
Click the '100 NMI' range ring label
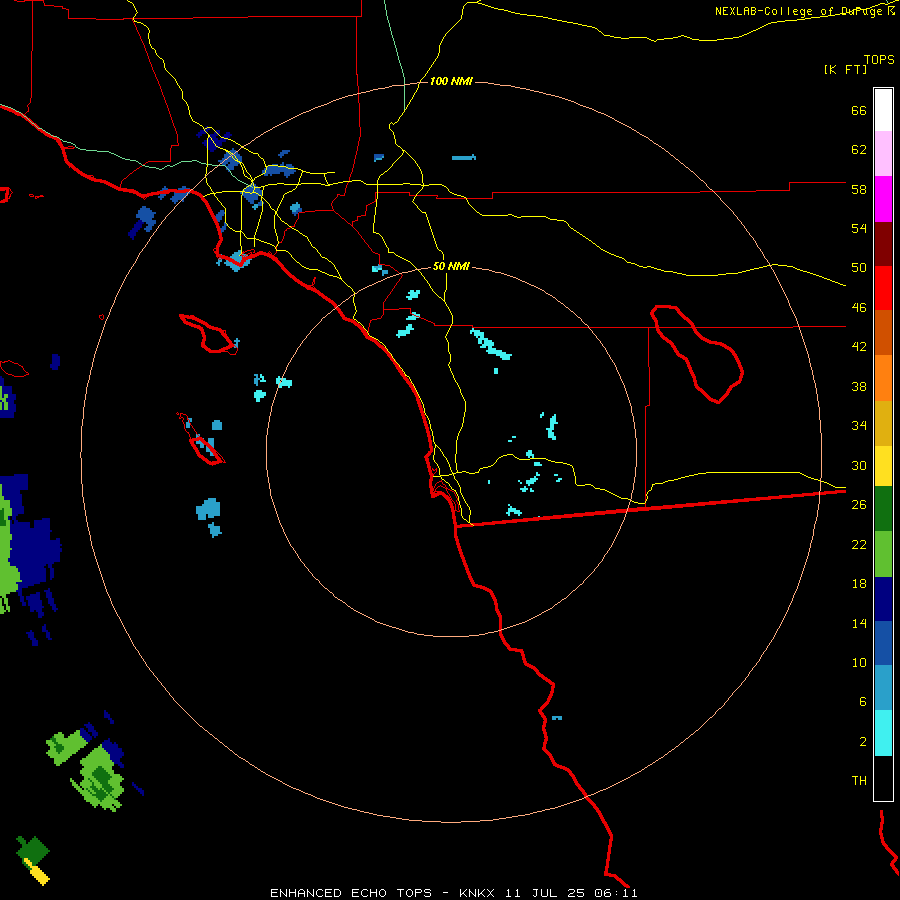click(451, 82)
